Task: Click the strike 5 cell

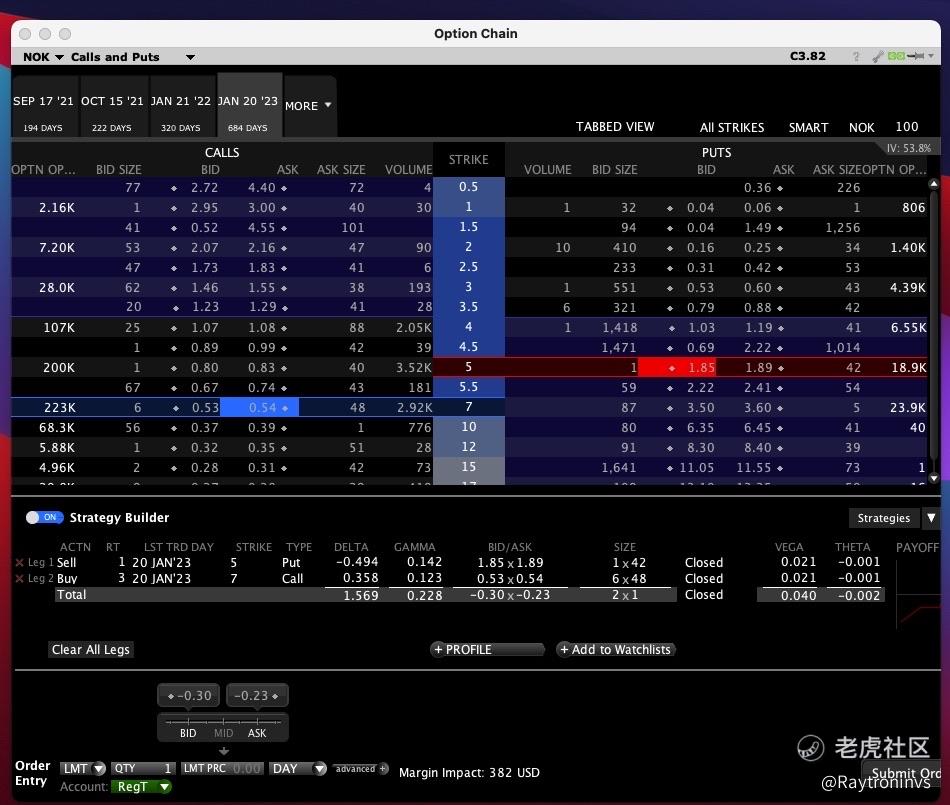Action: click(x=468, y=367)
